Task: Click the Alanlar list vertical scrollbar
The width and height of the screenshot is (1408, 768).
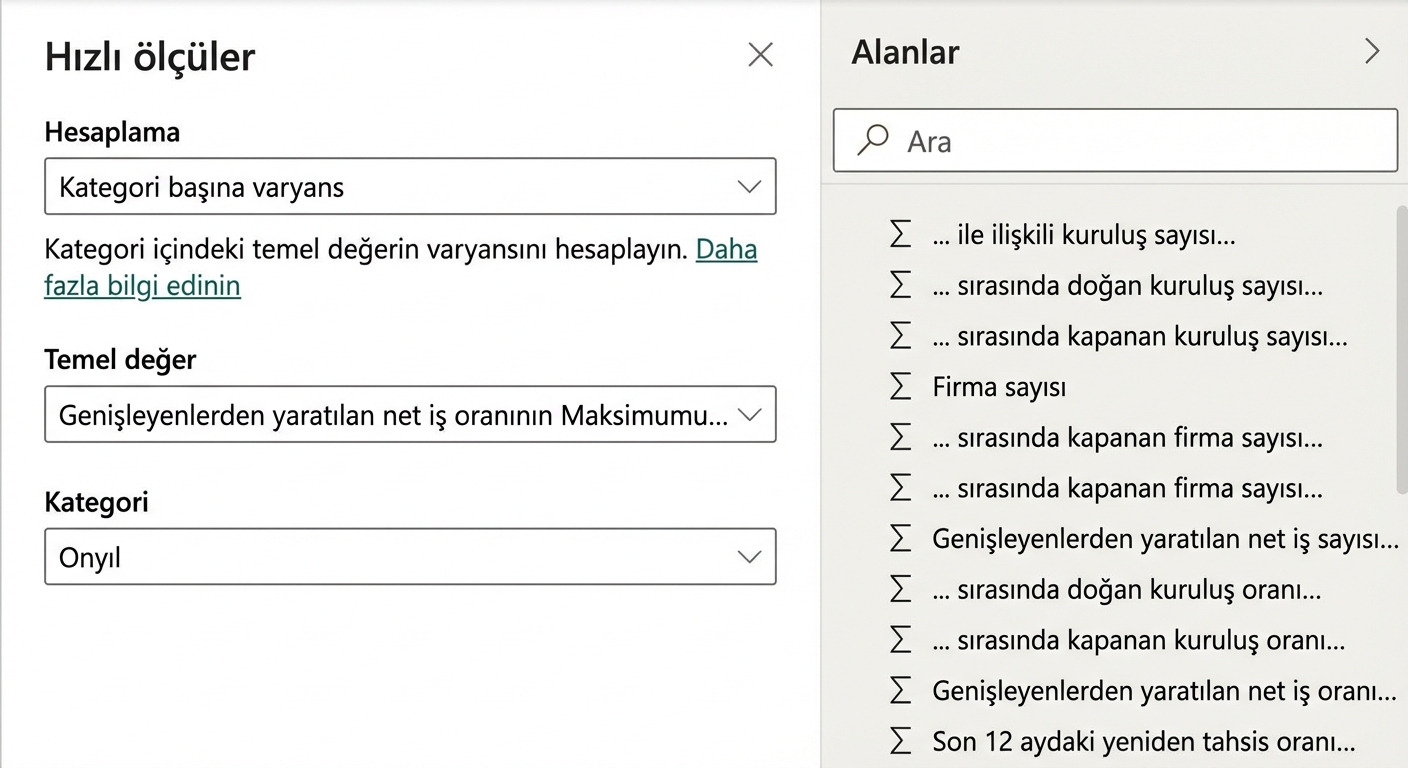Action: pos(1402,350)
